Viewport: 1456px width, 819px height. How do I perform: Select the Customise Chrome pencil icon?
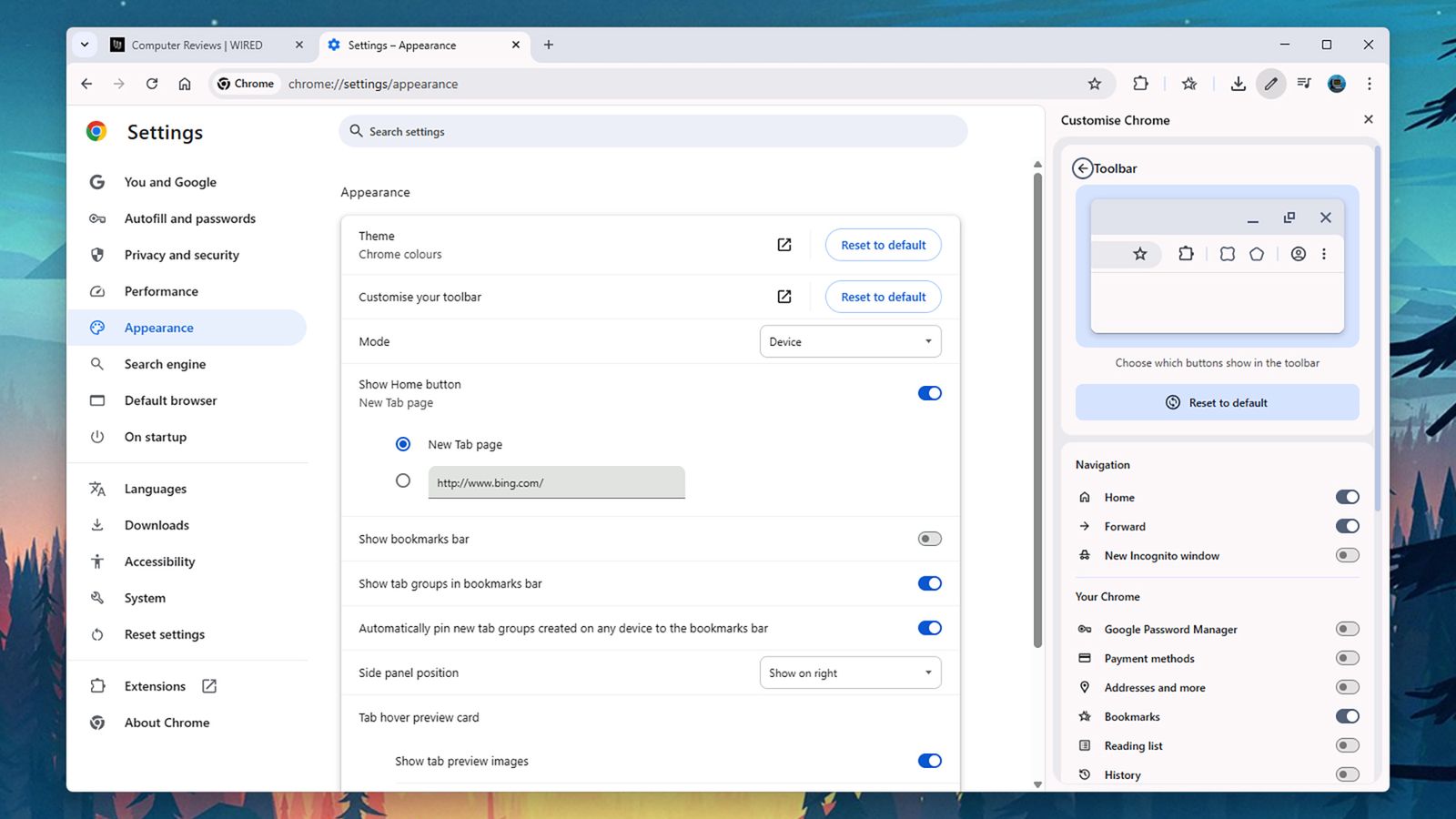(x=1271, y=84)
